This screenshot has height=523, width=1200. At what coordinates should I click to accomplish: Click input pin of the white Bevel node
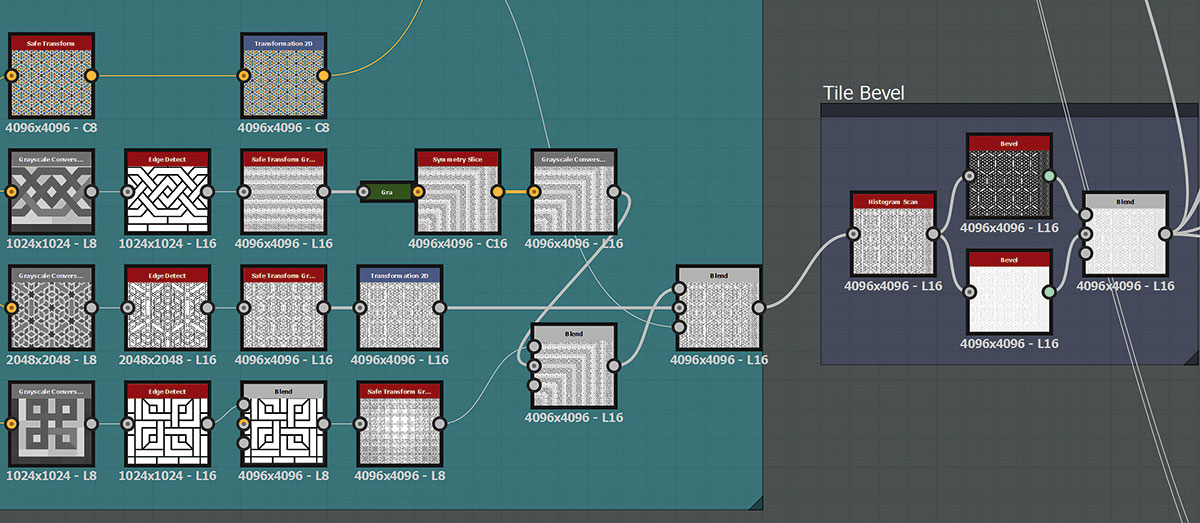(969, 292)
